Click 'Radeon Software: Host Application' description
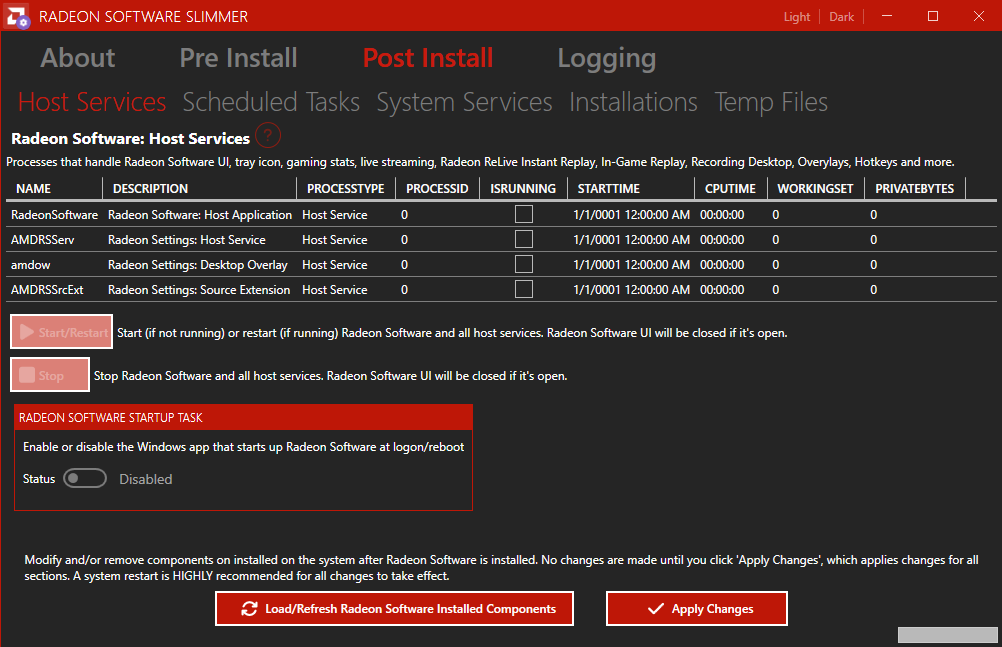Viewport: 1002px width, 647px height. tap(200, 215)
